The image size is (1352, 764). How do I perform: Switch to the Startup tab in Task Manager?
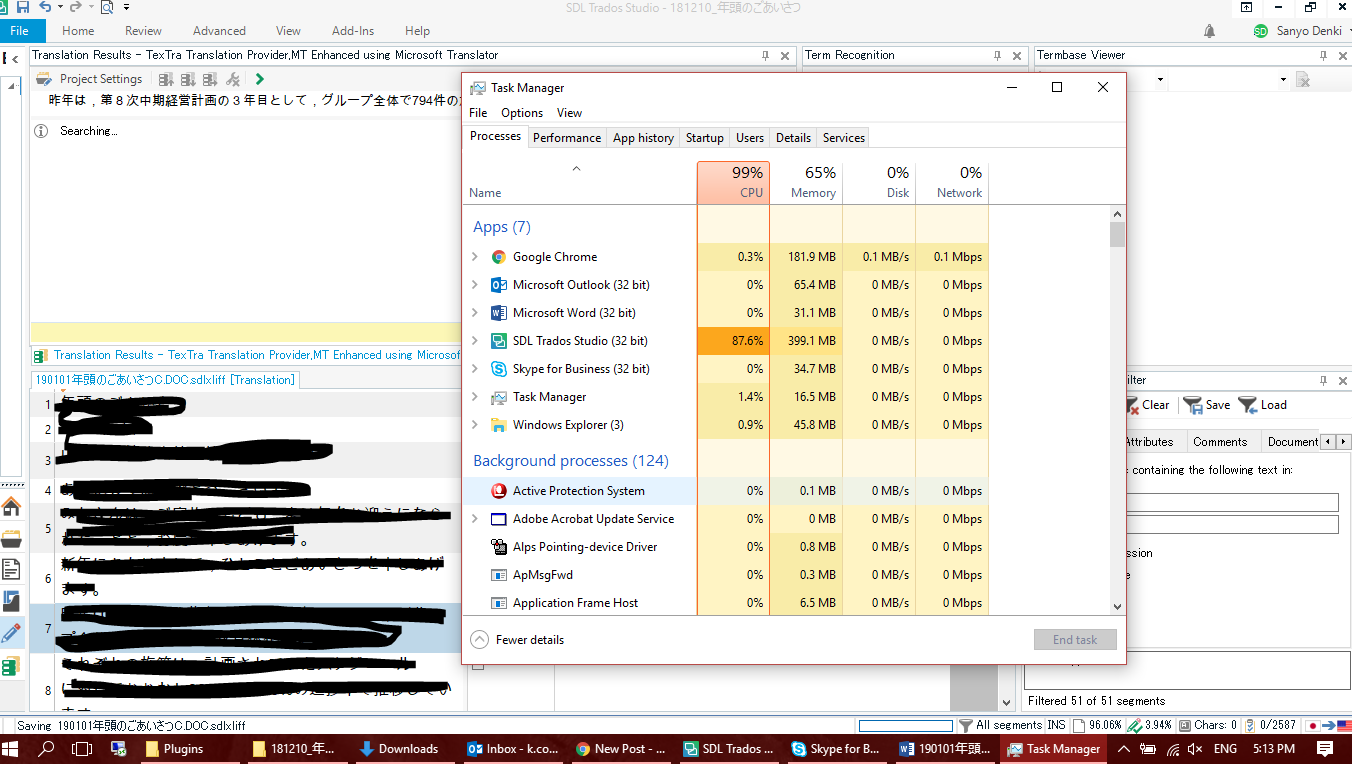coord(705,138)
